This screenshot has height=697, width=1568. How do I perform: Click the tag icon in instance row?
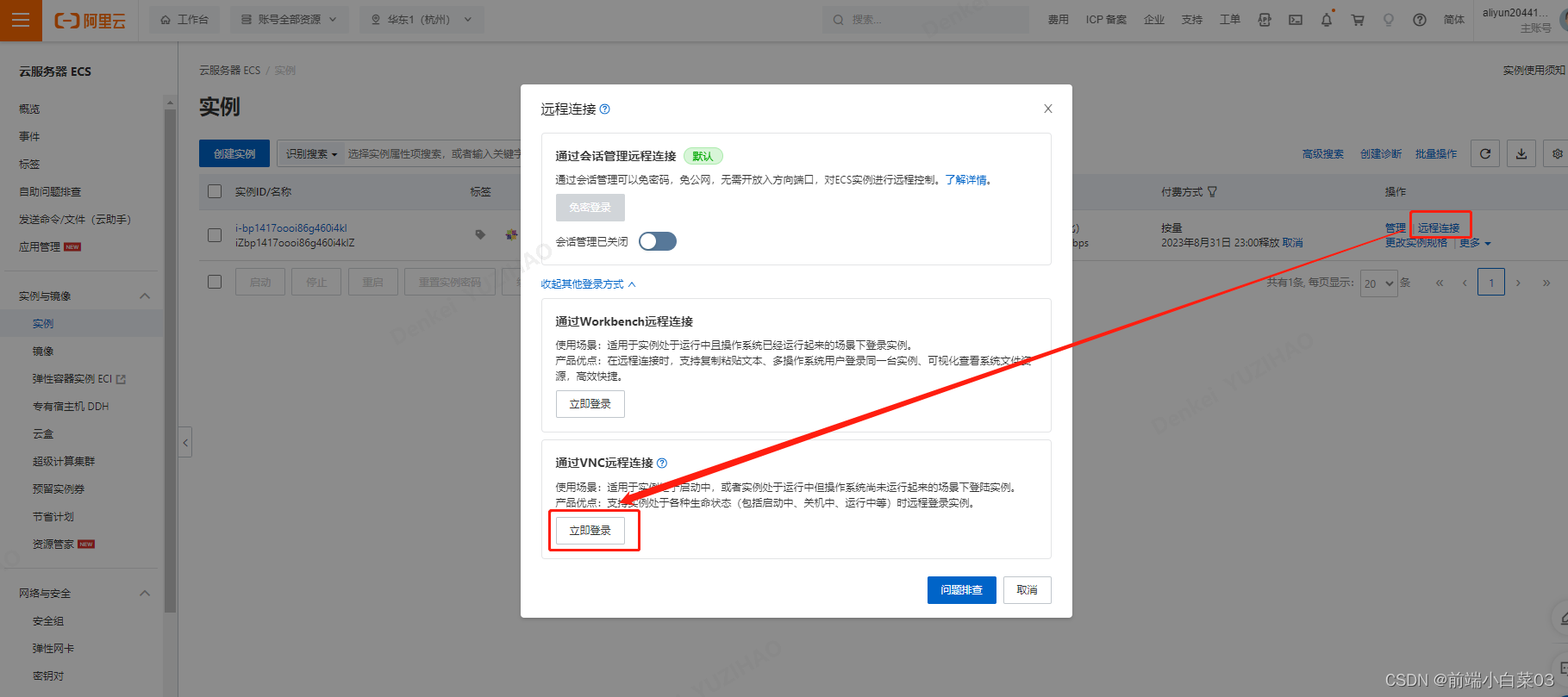click(x=480, y=234)
